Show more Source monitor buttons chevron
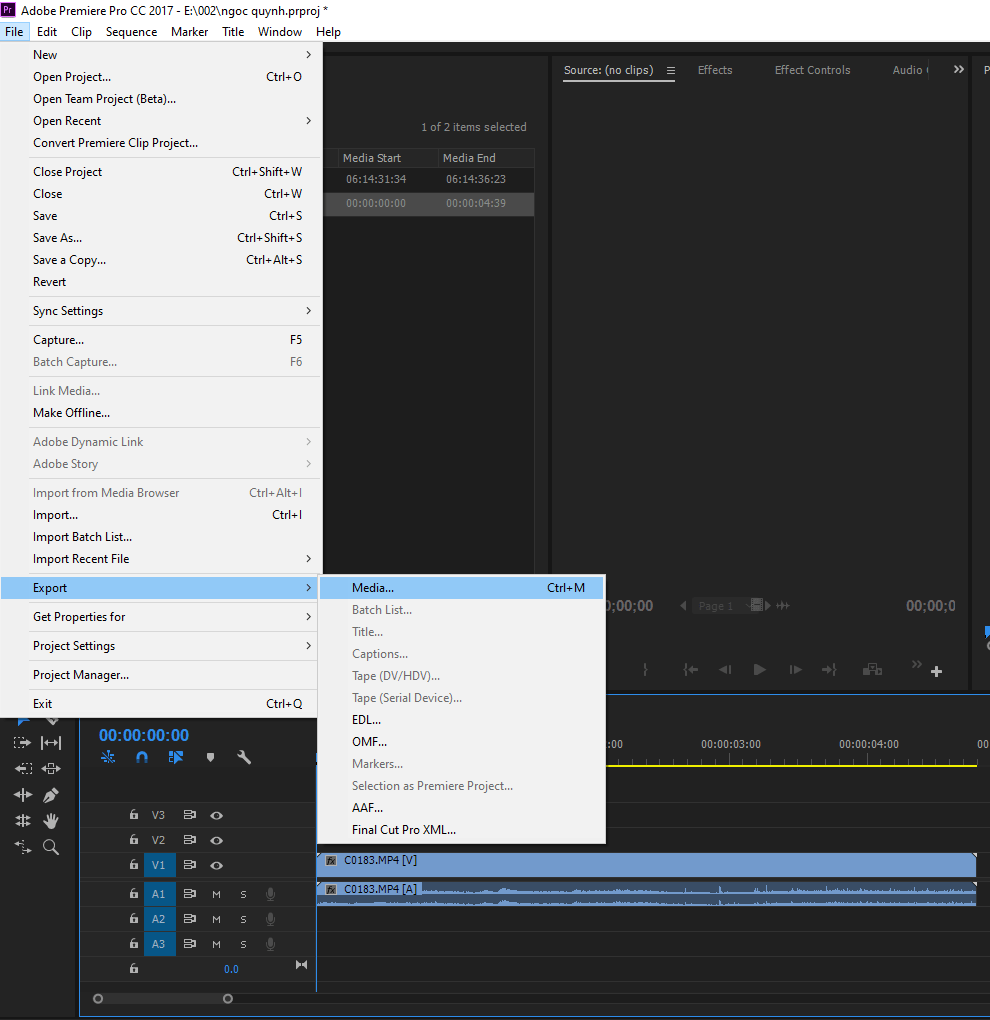 [x=916, y=664]
